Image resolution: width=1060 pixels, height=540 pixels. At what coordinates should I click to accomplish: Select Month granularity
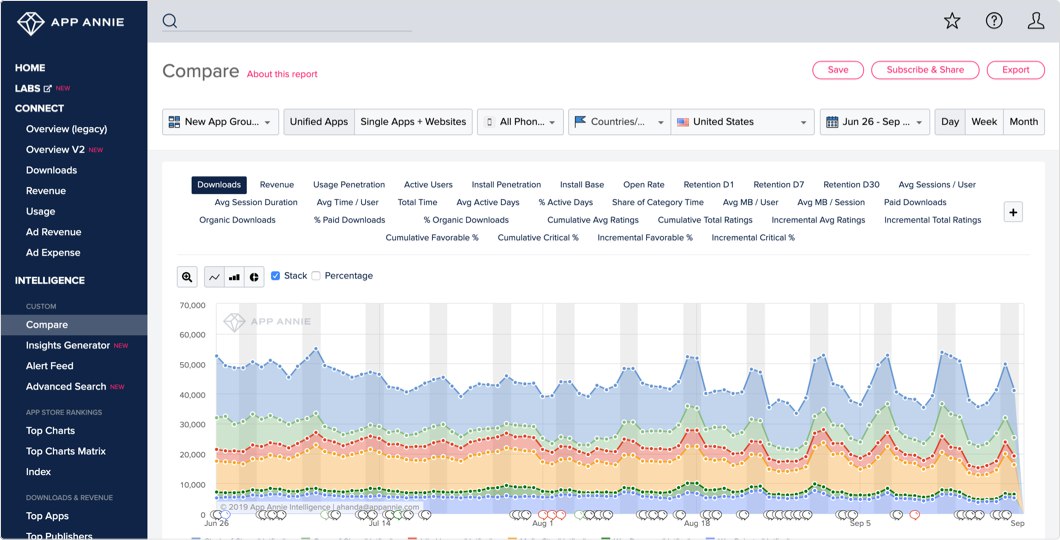1023,122
